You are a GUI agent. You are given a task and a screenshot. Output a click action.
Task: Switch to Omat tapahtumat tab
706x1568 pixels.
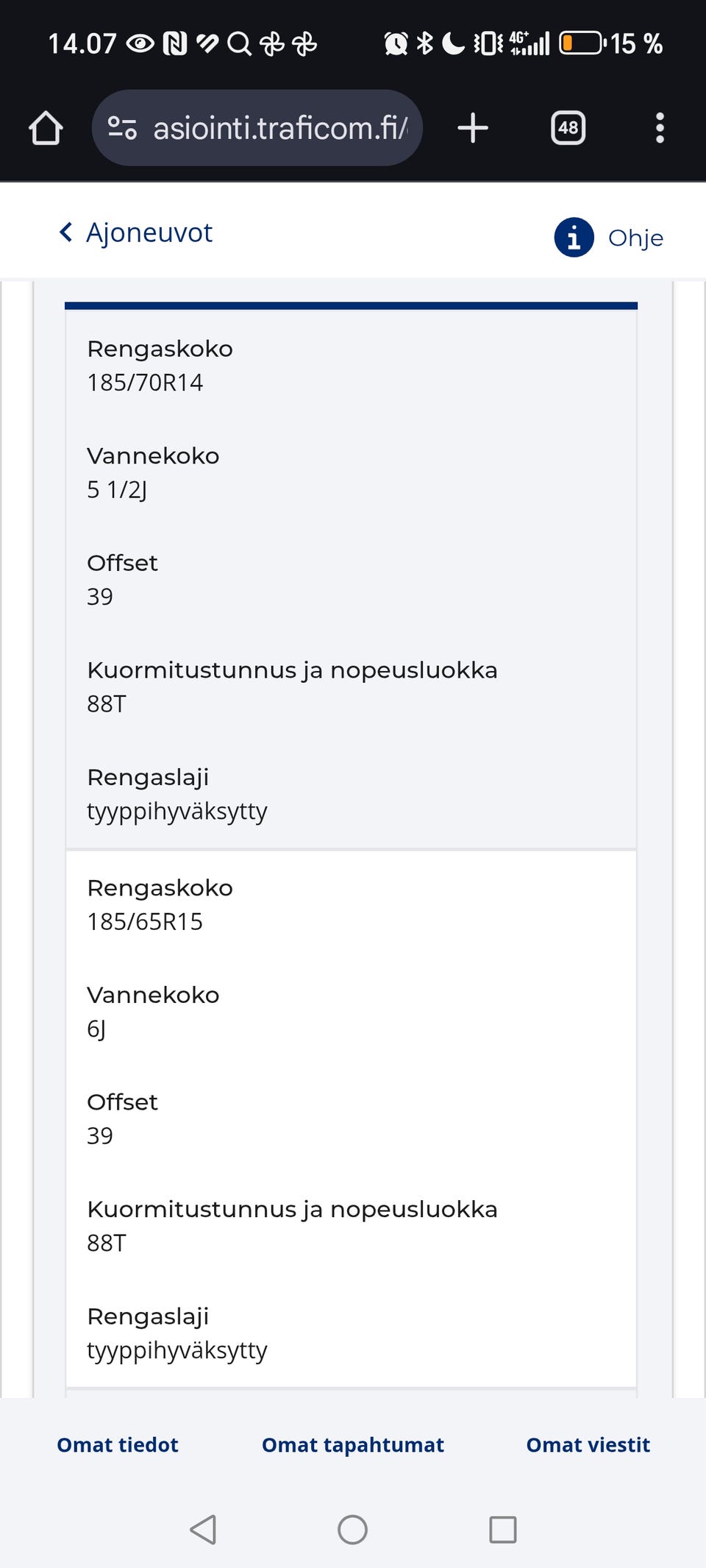(353, 1444)
